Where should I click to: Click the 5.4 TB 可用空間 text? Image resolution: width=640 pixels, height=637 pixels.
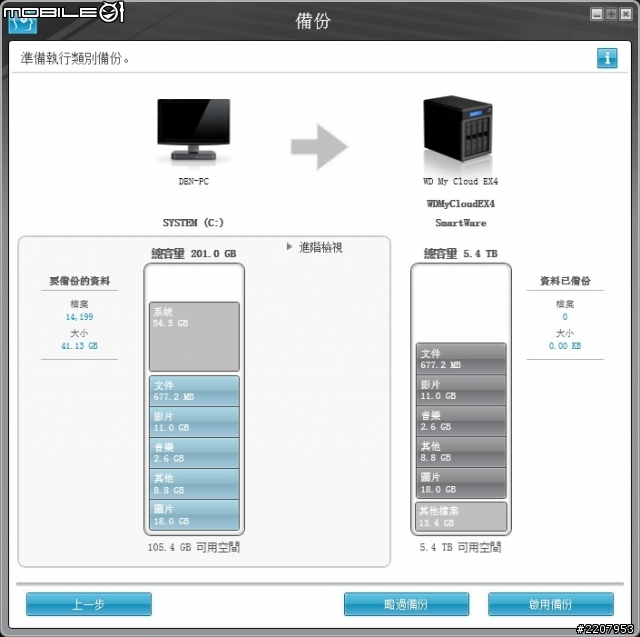coord(460,547)
